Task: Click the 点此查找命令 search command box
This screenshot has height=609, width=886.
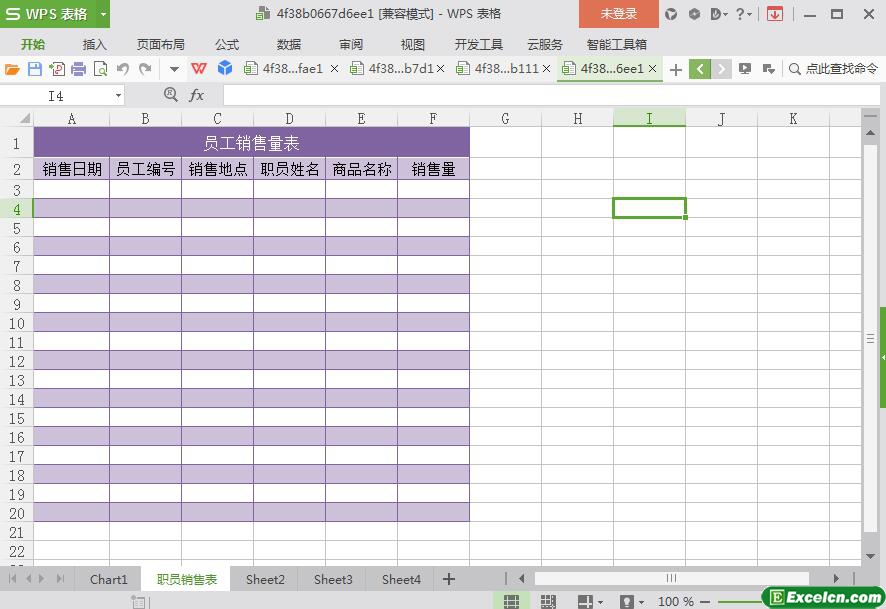Action: click(x=832, y=69)
